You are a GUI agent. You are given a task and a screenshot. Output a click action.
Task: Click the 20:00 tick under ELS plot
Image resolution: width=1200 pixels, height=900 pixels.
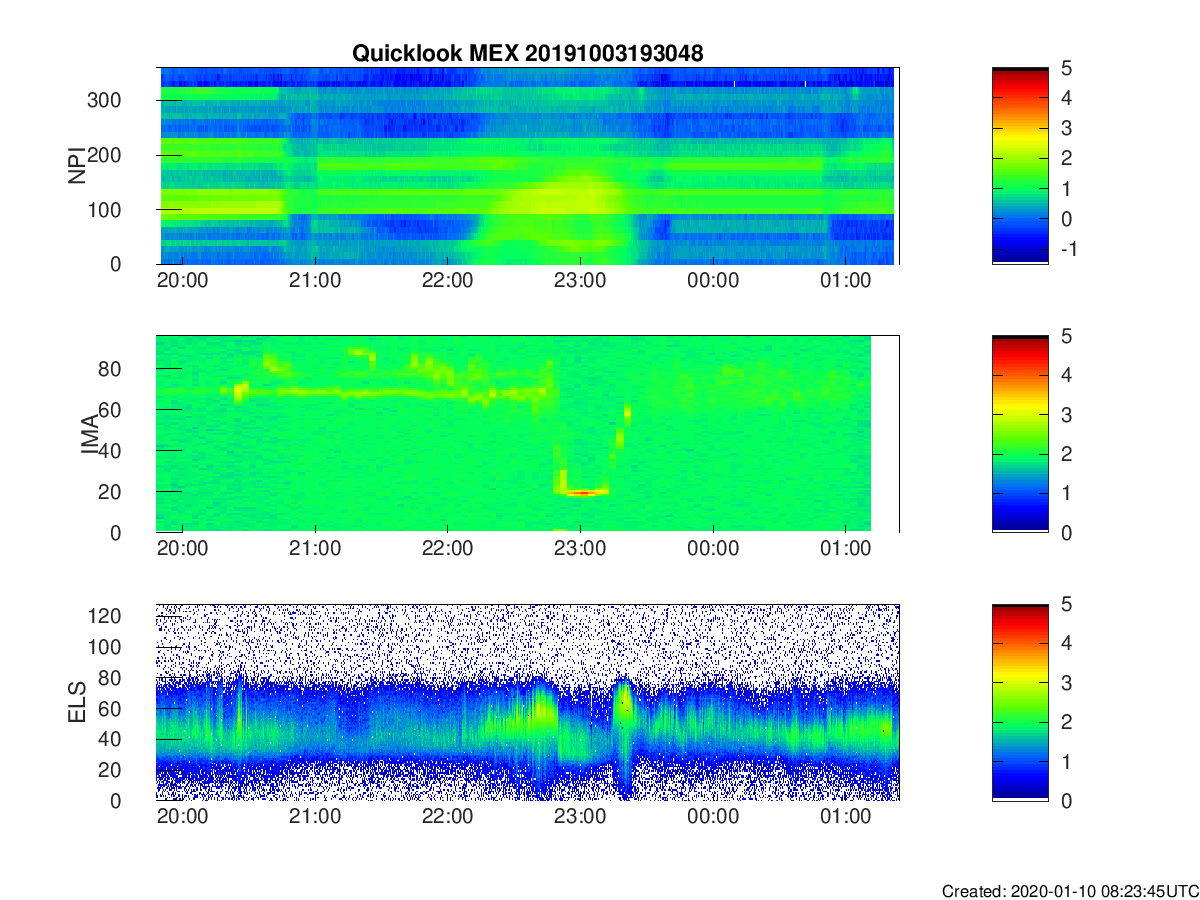182,816
